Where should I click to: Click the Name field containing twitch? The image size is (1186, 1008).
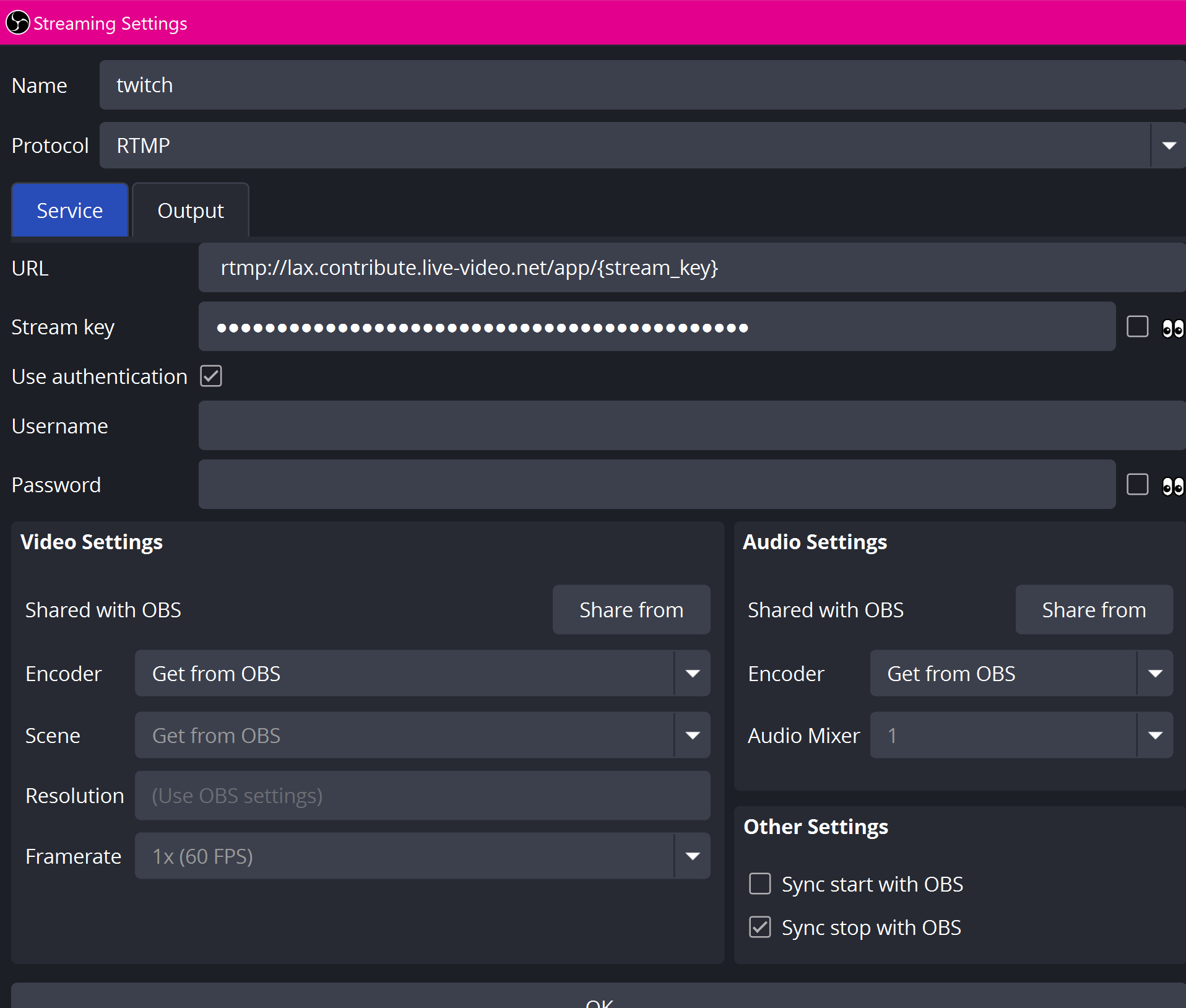tap(643, 85)
